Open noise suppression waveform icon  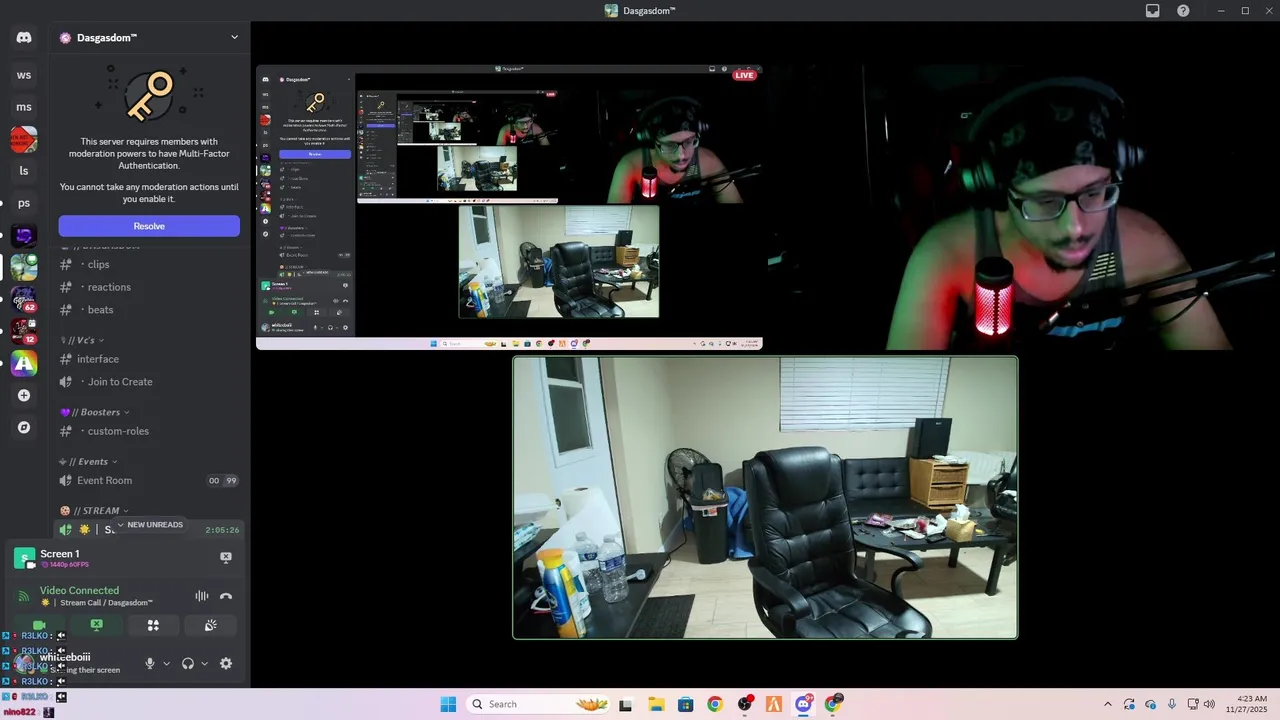[x=202, y=596]
